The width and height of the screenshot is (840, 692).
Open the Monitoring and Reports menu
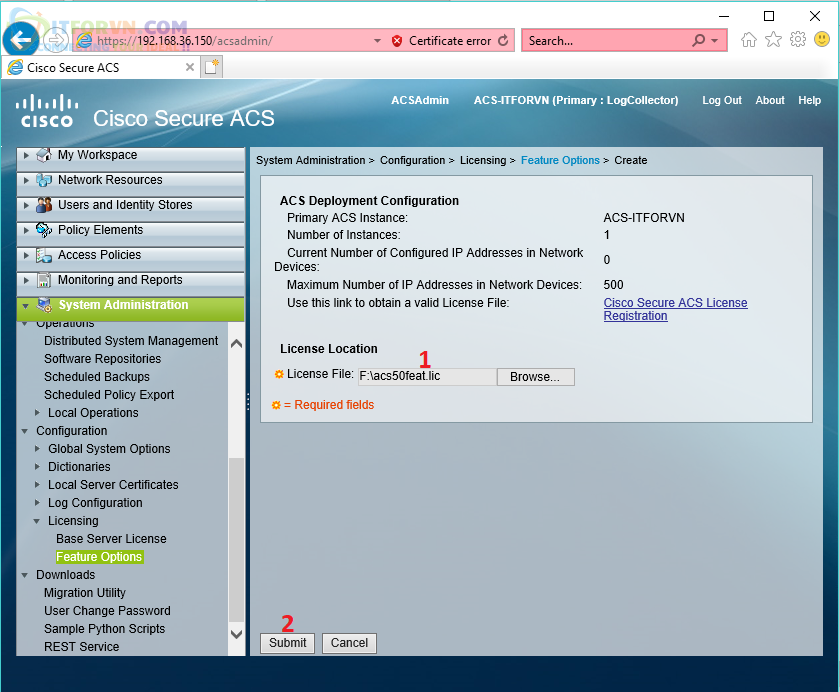click(x=119, y=280)
